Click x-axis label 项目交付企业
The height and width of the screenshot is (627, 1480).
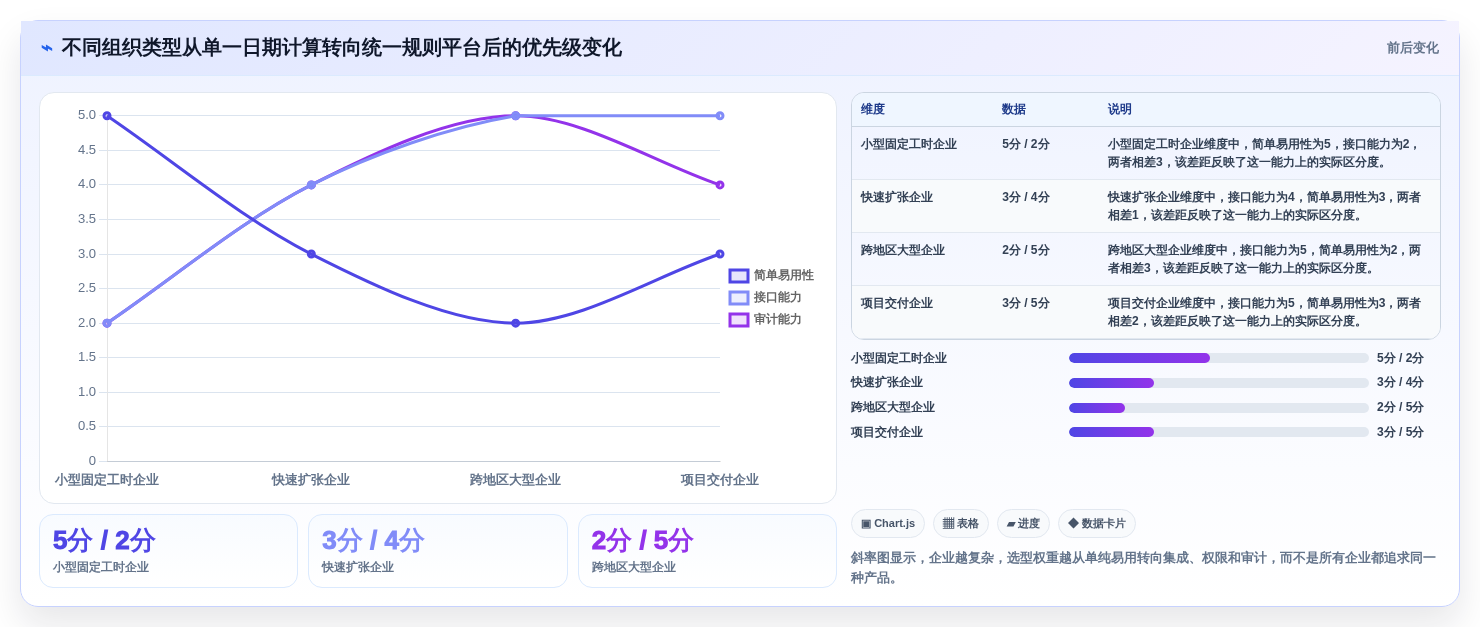tap(720, 480)
